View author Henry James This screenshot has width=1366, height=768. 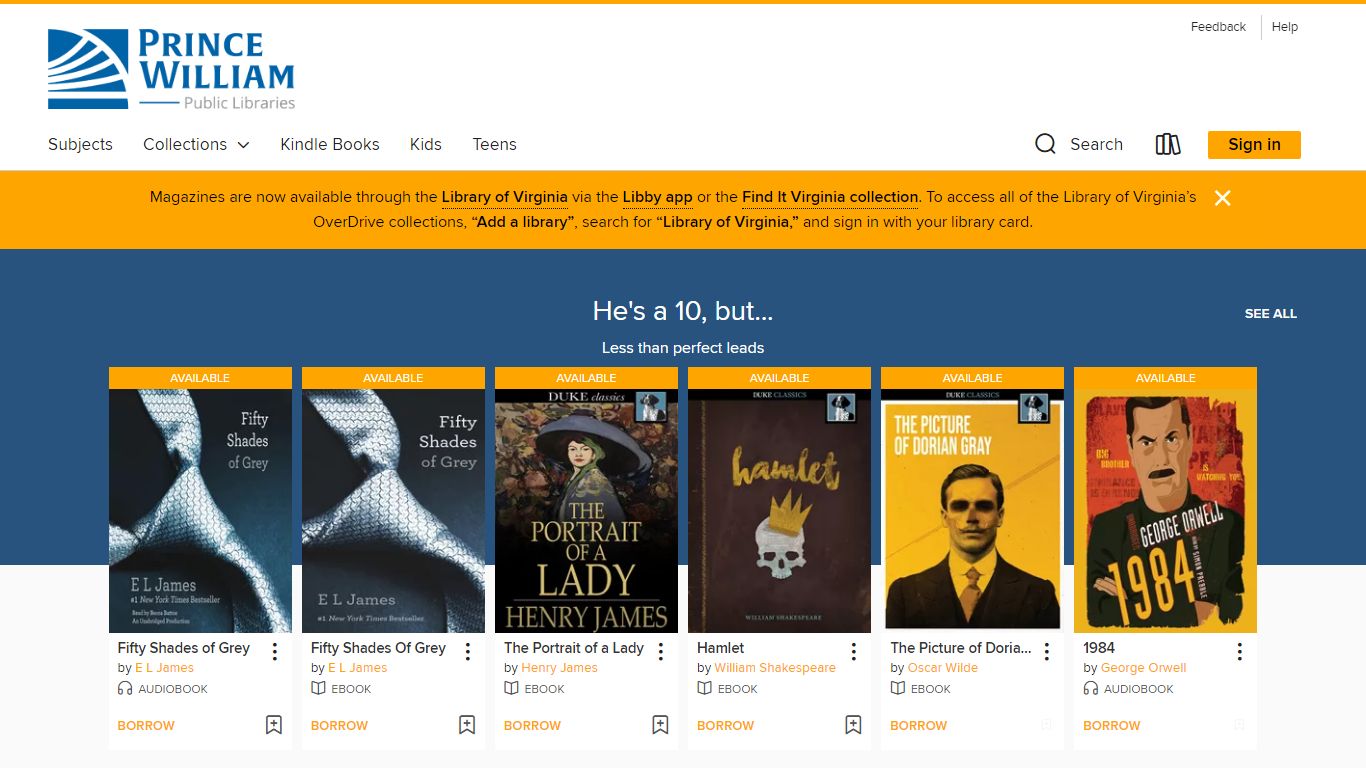click(559, 668)
